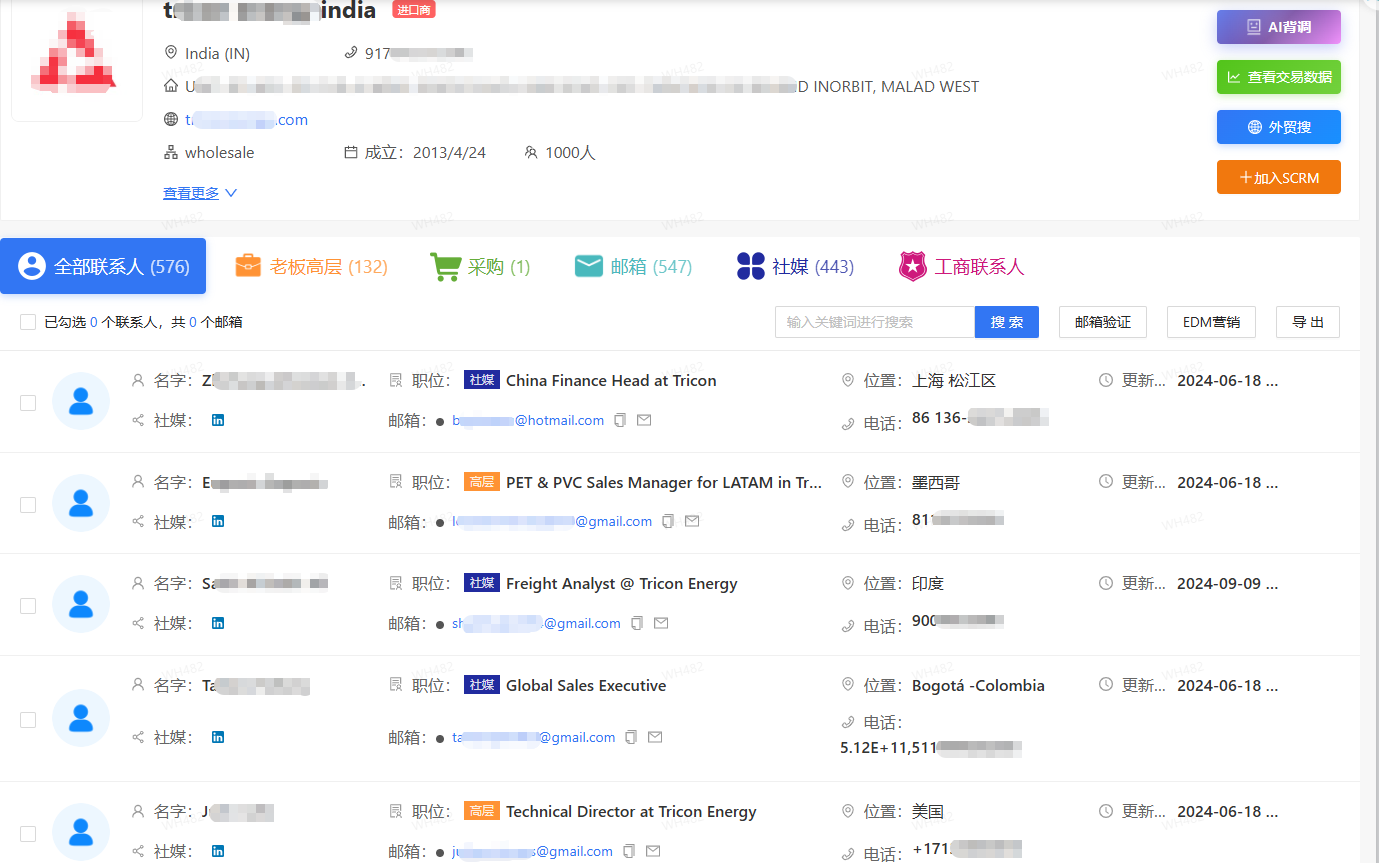1379x864 pixels.
Task: Expand 查看更多 company details
Action: point(200,193)
